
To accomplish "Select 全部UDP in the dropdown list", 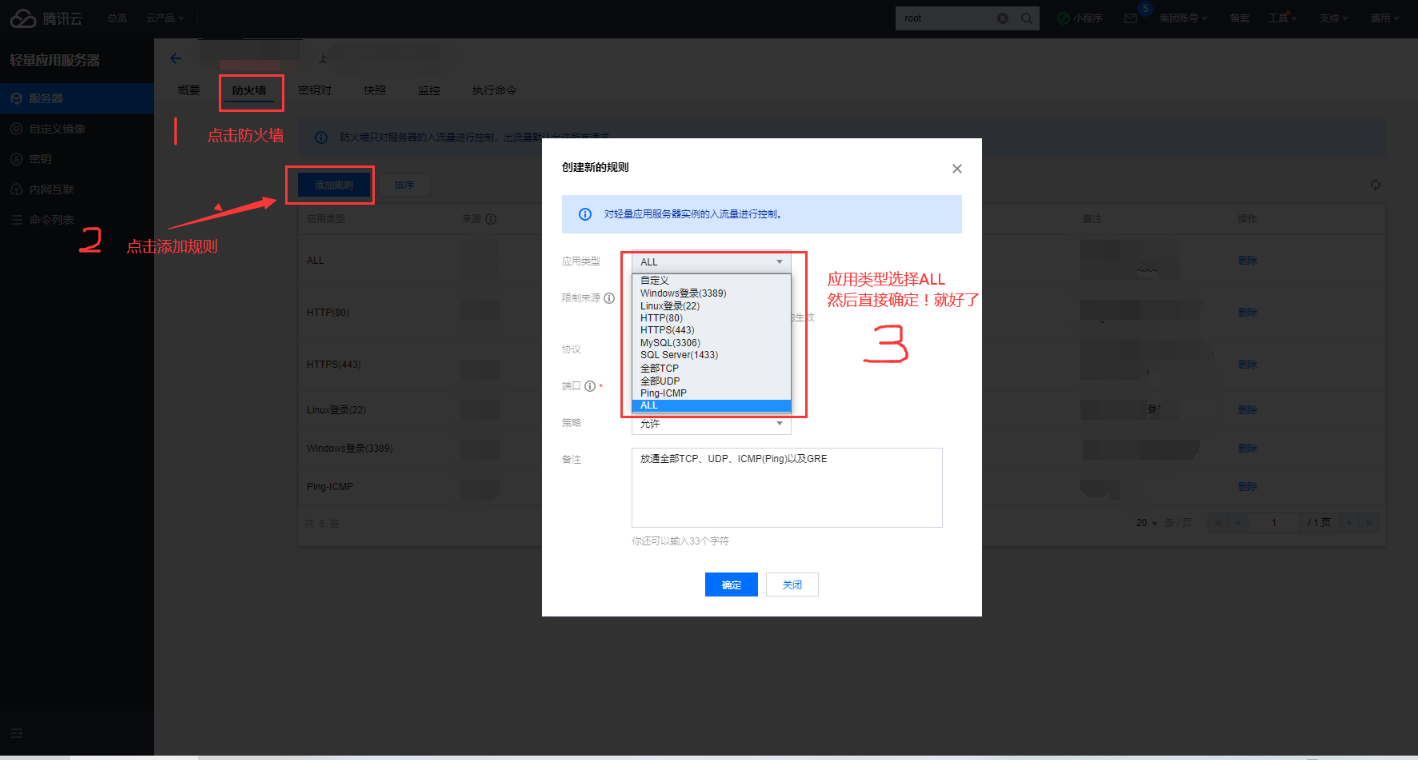I will pos(711,381).
